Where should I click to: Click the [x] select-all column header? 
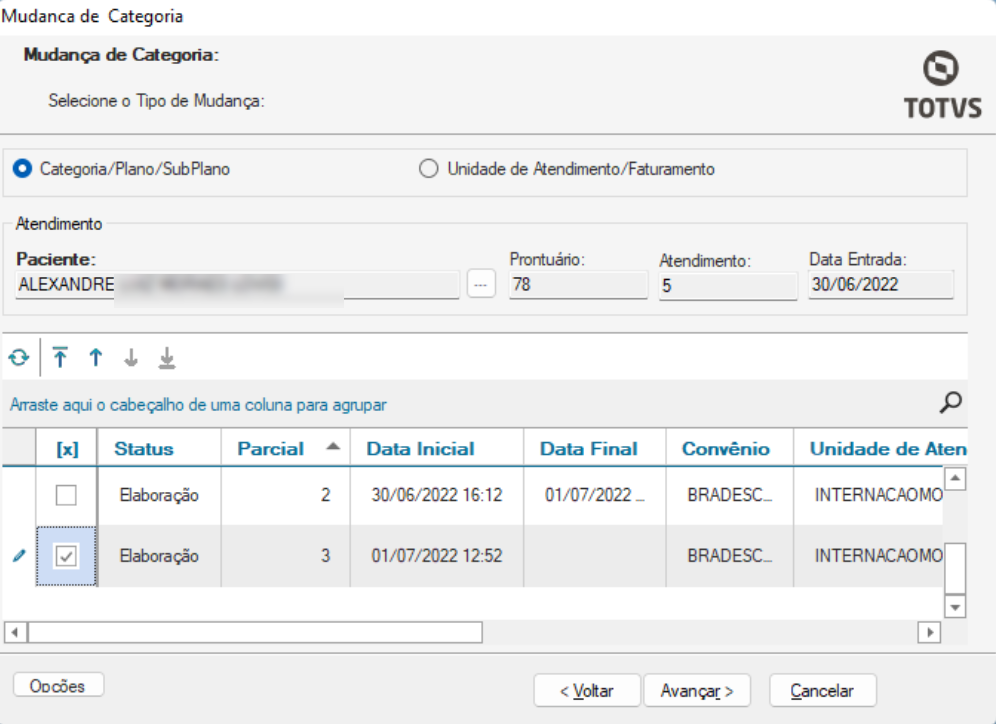(67, 449)
